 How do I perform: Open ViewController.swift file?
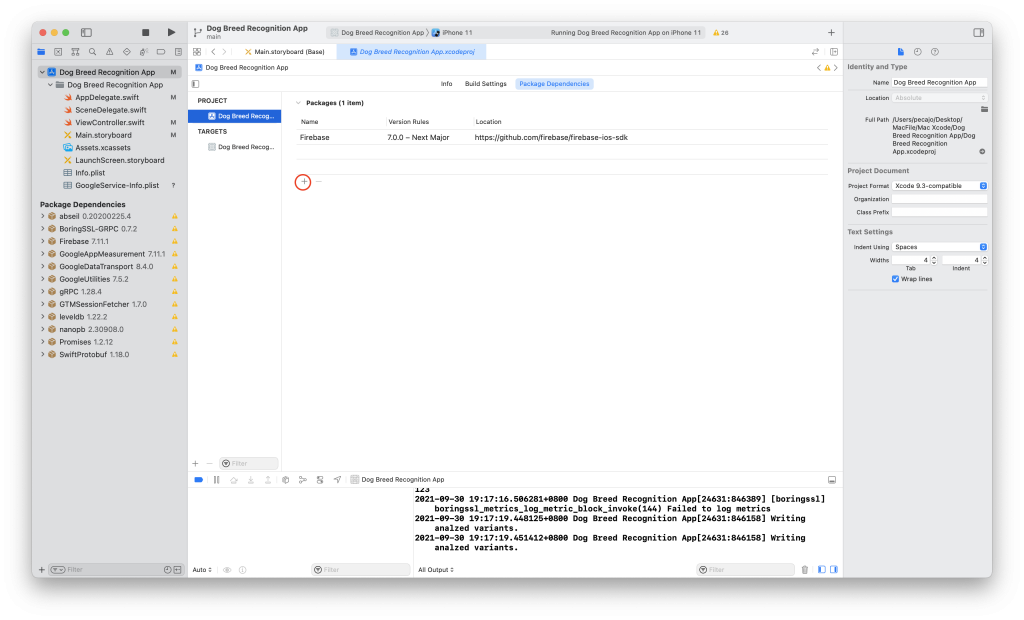click(x=109, y=122)
